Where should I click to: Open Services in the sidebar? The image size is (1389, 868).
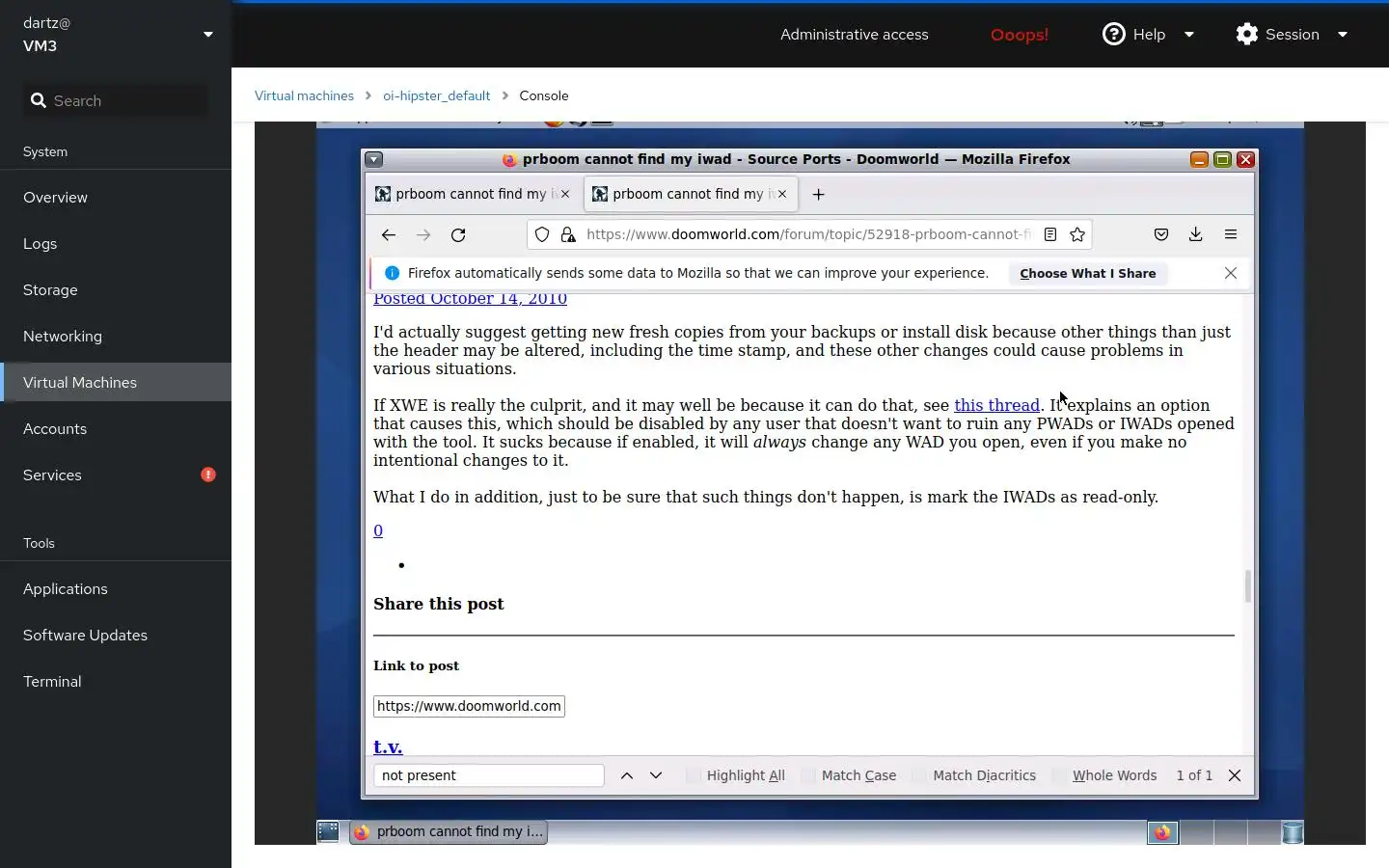pos(116,475)
